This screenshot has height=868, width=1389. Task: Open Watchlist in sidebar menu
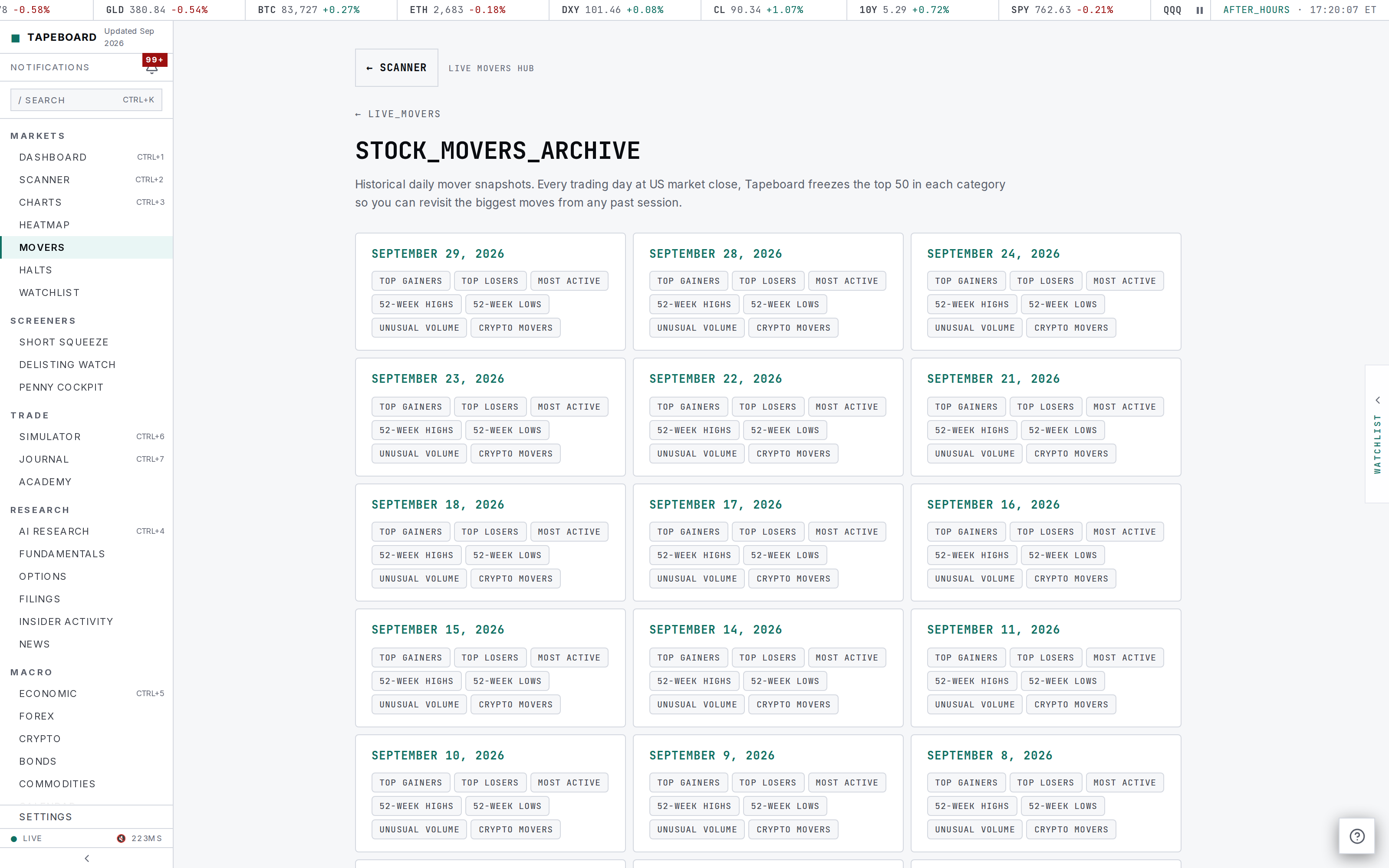[x=87, y=292]
